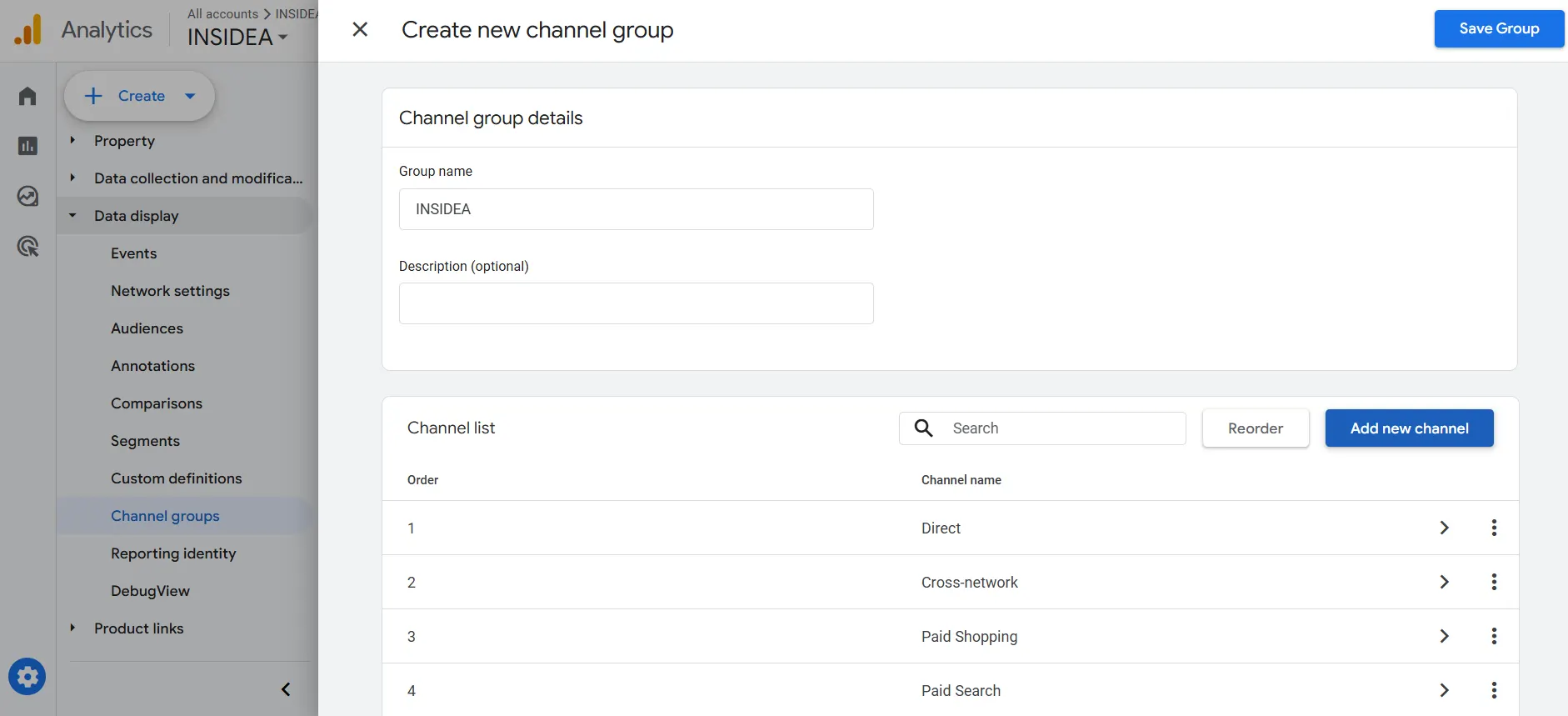Click the Cross-network channel name

pyautogui.click(x=969, y=582)
